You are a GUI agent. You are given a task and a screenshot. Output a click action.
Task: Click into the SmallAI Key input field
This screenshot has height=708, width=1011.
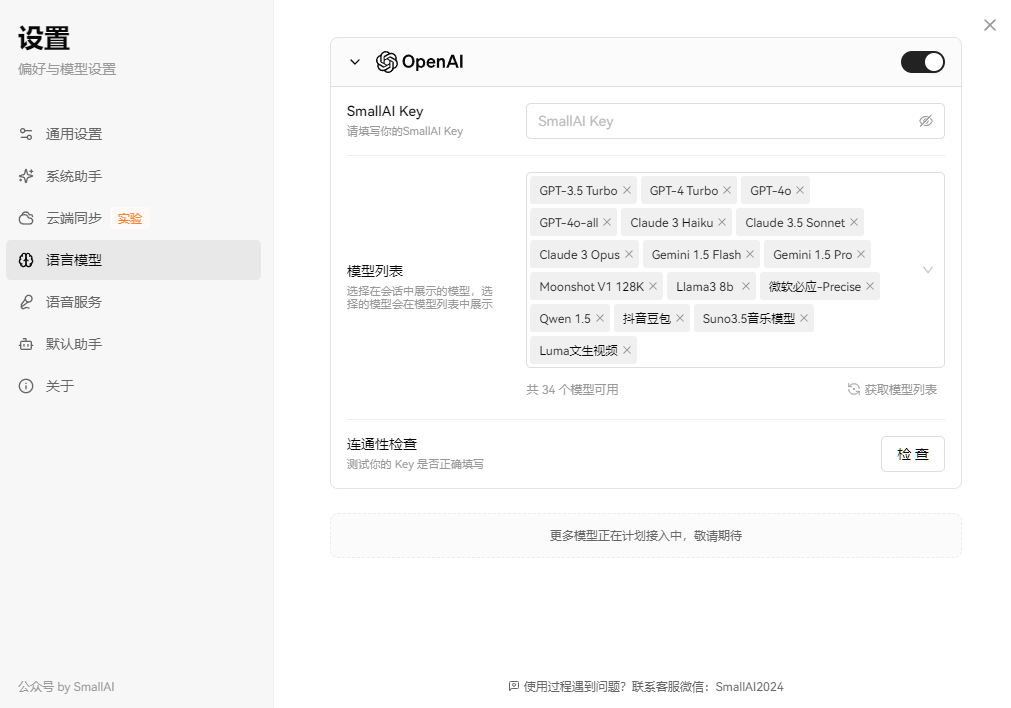pos(735,121)
